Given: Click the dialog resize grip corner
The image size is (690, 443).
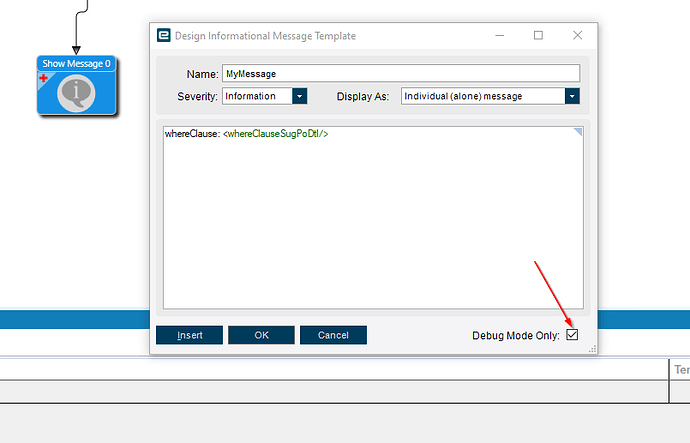Looking at the screenshot, I should pyautogui.click(x=593, y=349).
